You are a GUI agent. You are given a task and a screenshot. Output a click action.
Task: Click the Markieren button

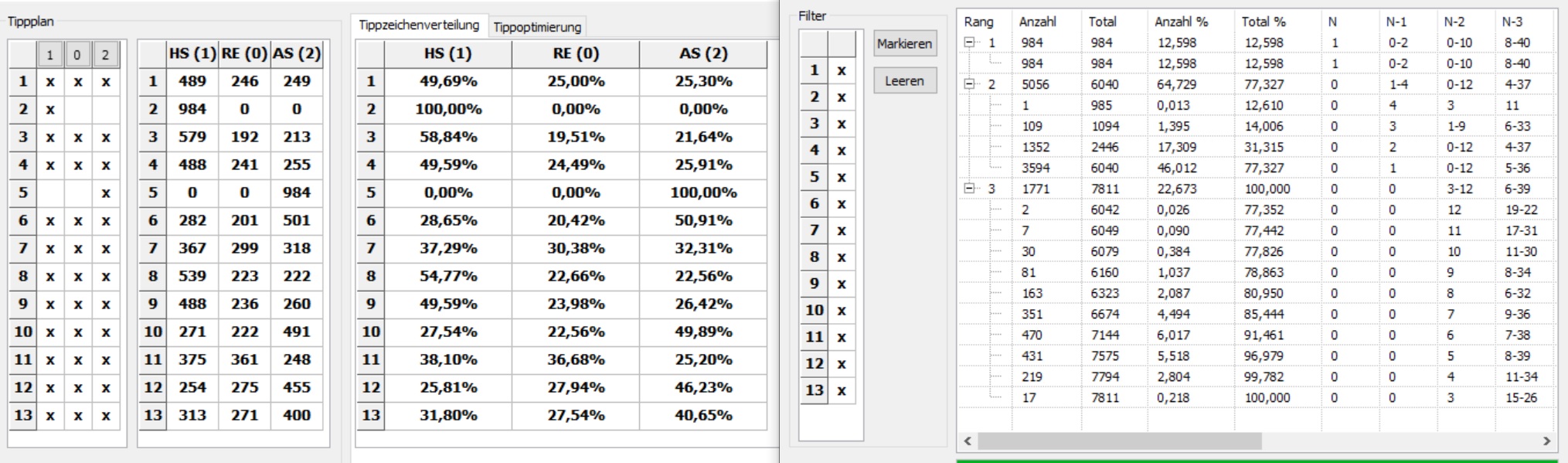(x=905, y=44)
